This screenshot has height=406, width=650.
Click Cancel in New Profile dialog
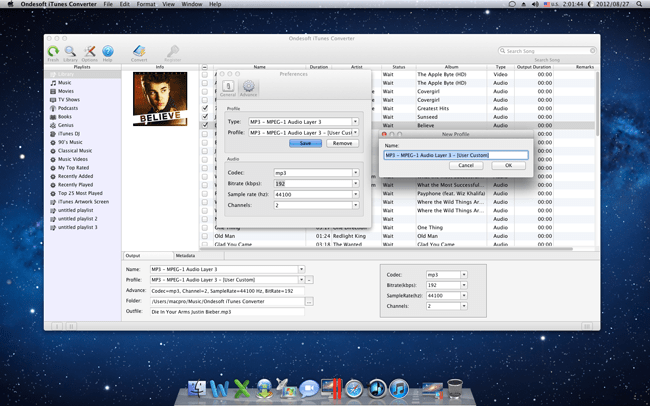(466, 165)
